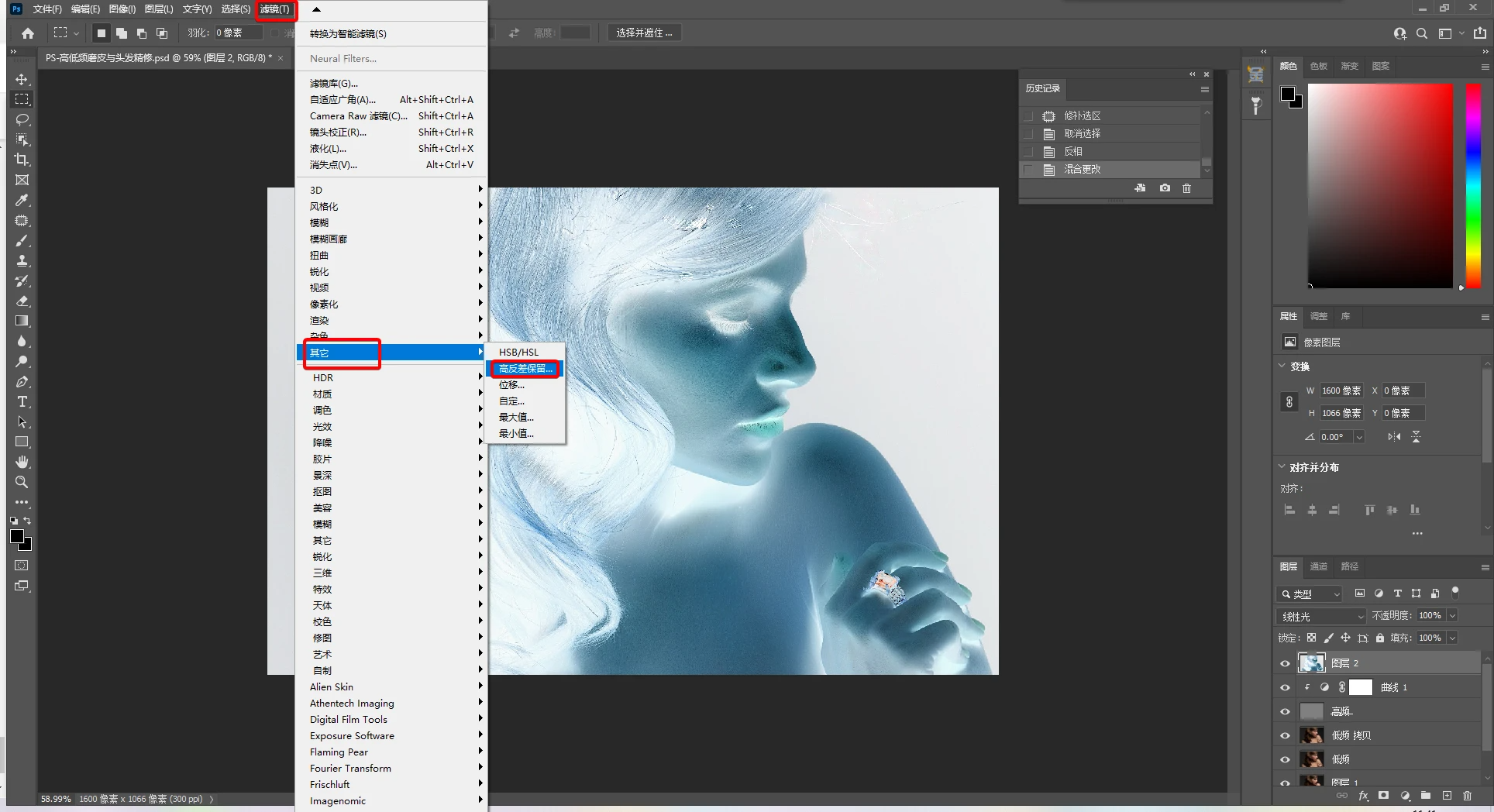Select the Hand tool
The width and height of the screenshot is (1494, 812).
click(x=22, y=462)
